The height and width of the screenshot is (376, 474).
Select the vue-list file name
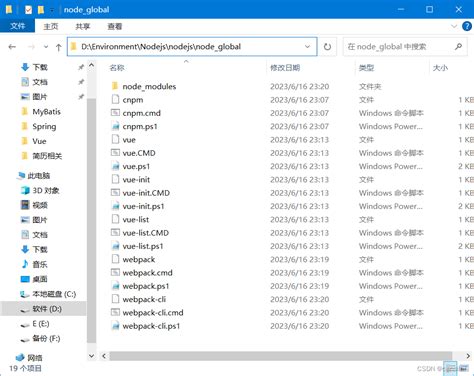[136, 220]
